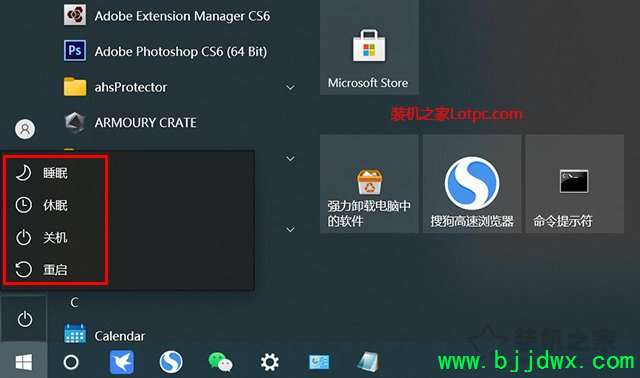
Task: Open the blue bird app on taskbar
Action: [x=122, y=362]
